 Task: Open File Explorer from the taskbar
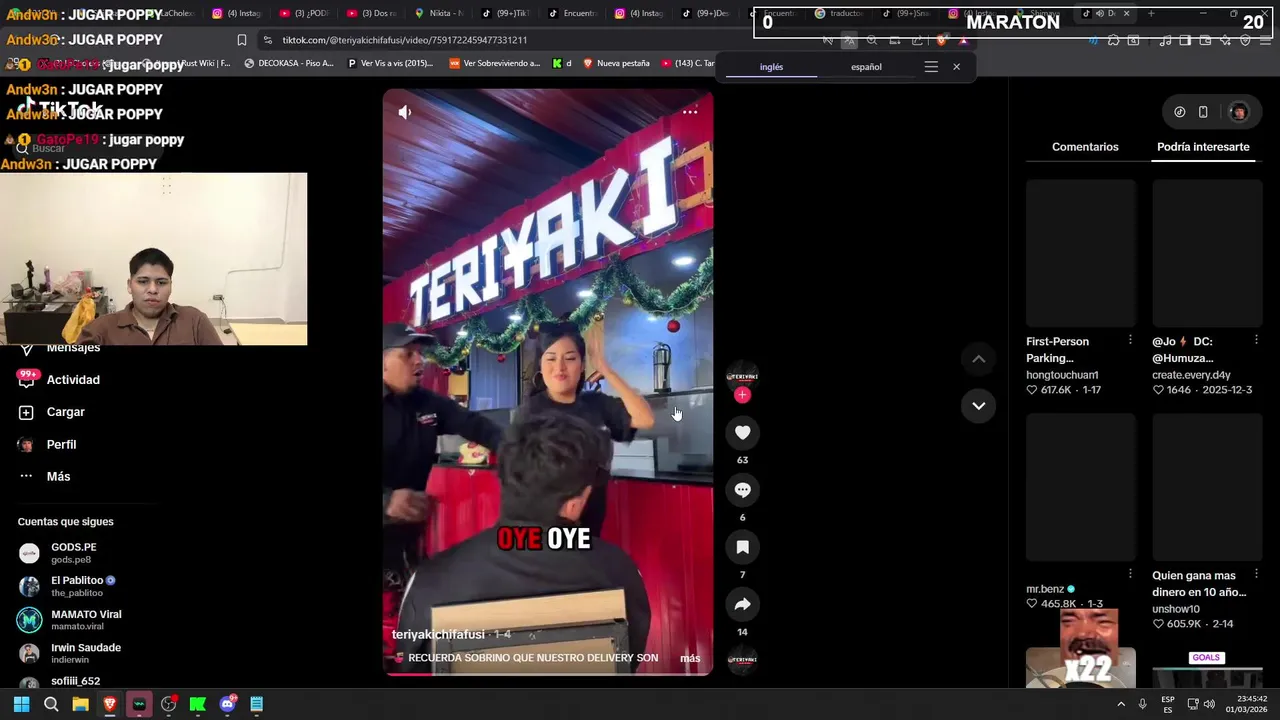click(x=80, y=704)
